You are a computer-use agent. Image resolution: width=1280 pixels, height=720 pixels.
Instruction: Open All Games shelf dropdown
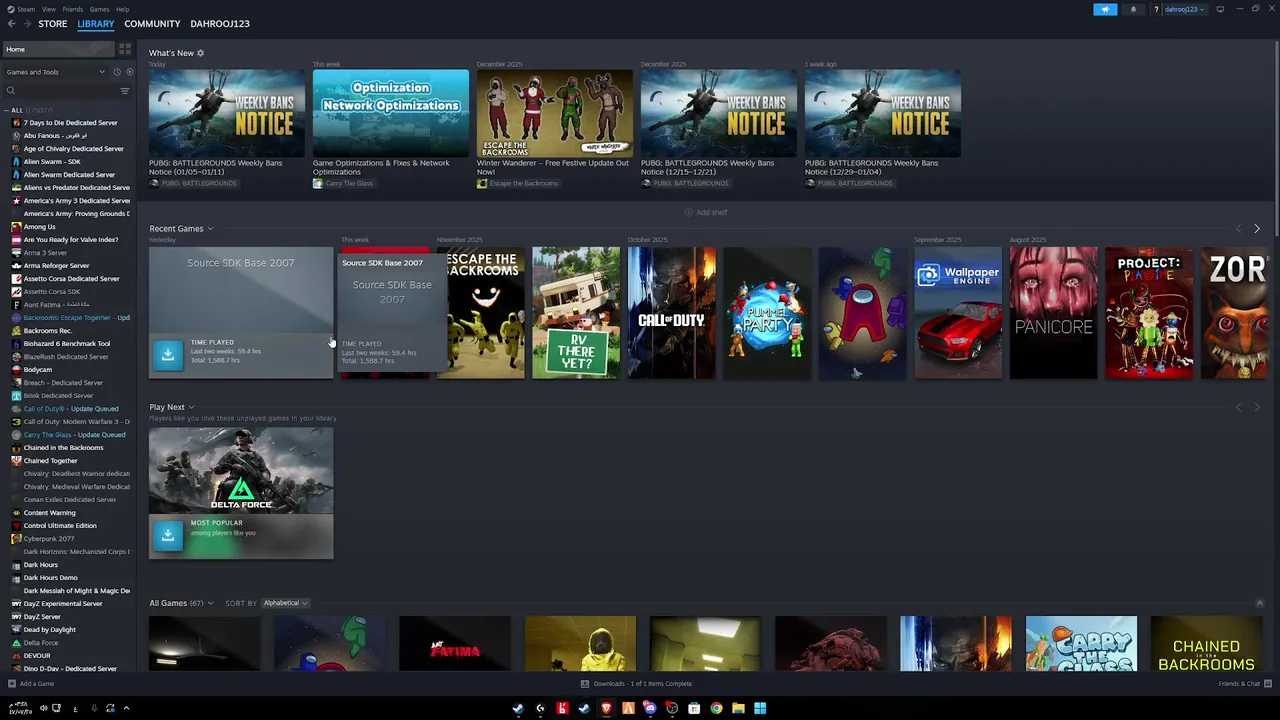click(210, 603)
